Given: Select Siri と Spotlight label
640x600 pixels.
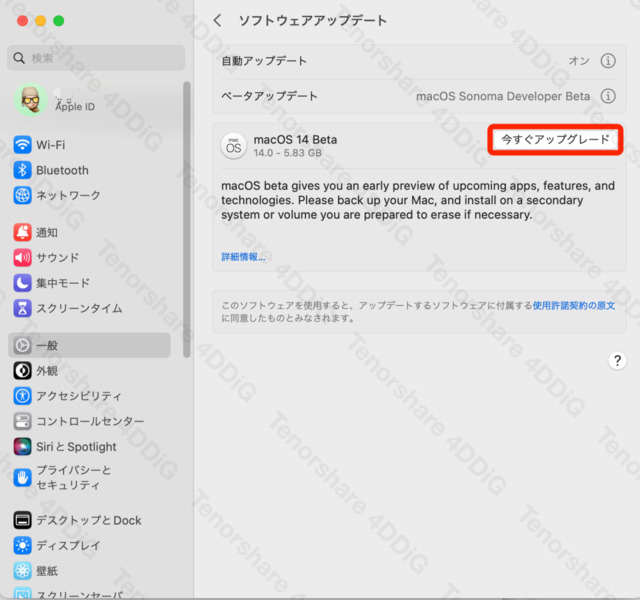Looking at the screenshot, I should click(76, 447).
